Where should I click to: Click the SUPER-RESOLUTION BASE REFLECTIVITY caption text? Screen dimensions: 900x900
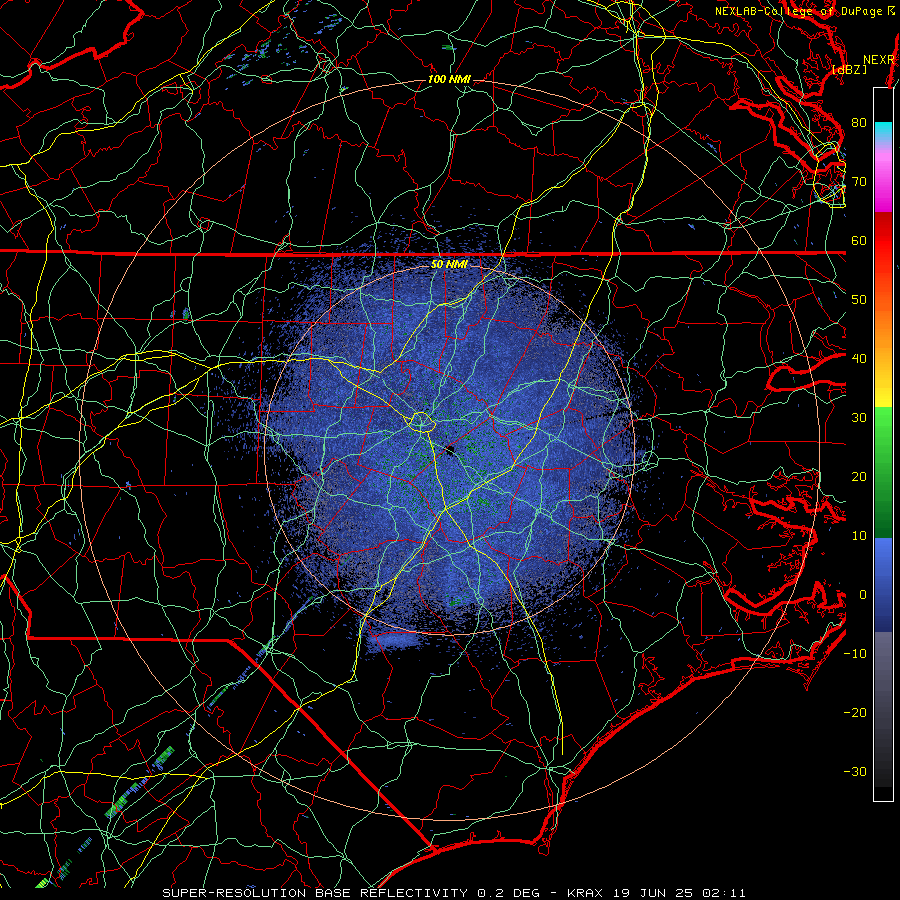click(x=315, y=893)
